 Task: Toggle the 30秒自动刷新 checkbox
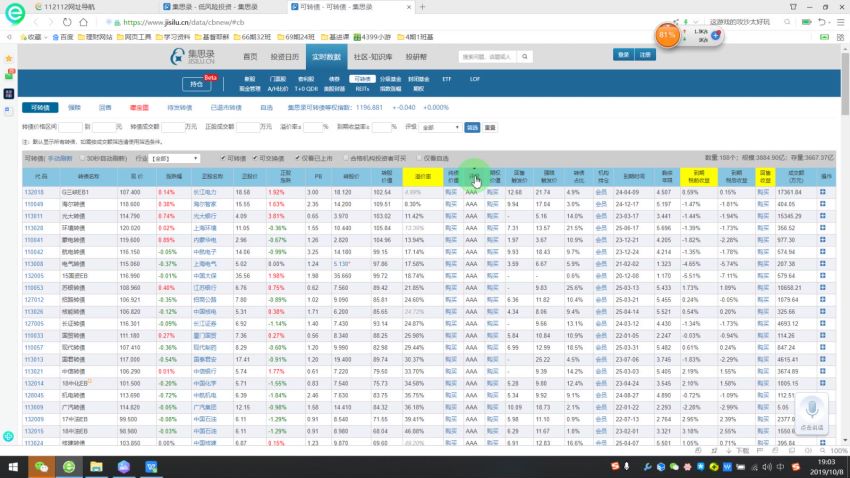pyautogui.click(x=82, y=158)
